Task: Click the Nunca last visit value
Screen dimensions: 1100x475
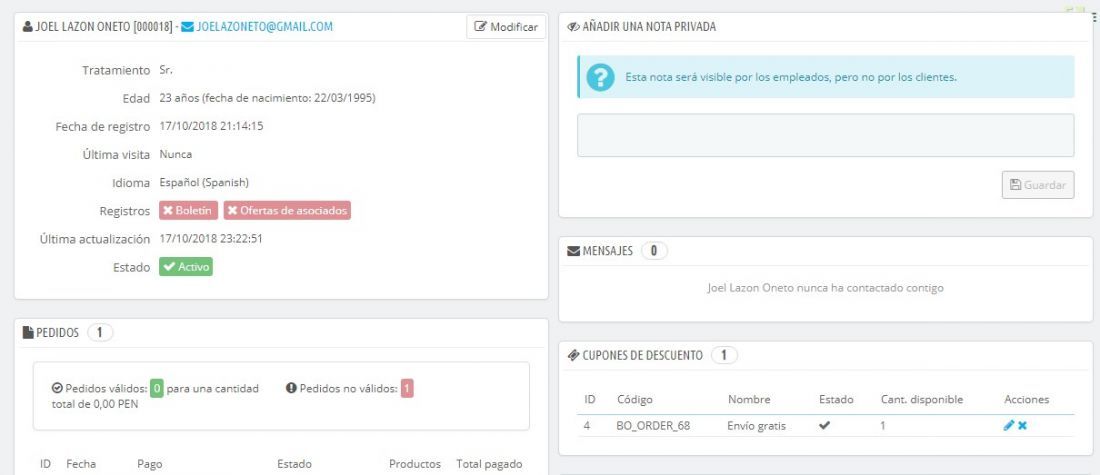Action: coord(175,154)
